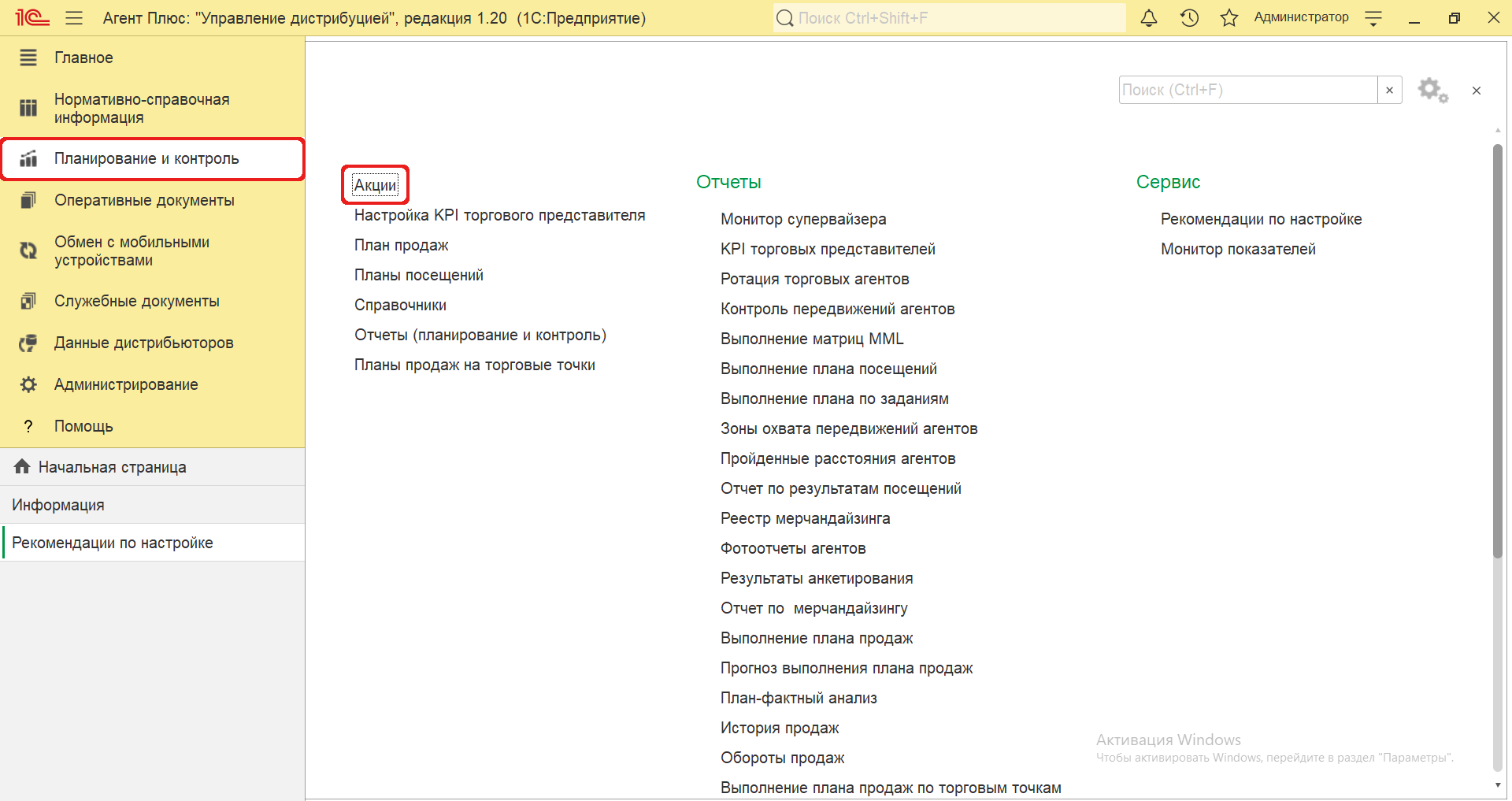Click the vertical scrollbar of section menu
Viewport: 1512px width, 801px height.
click(x=1498, y=351)
